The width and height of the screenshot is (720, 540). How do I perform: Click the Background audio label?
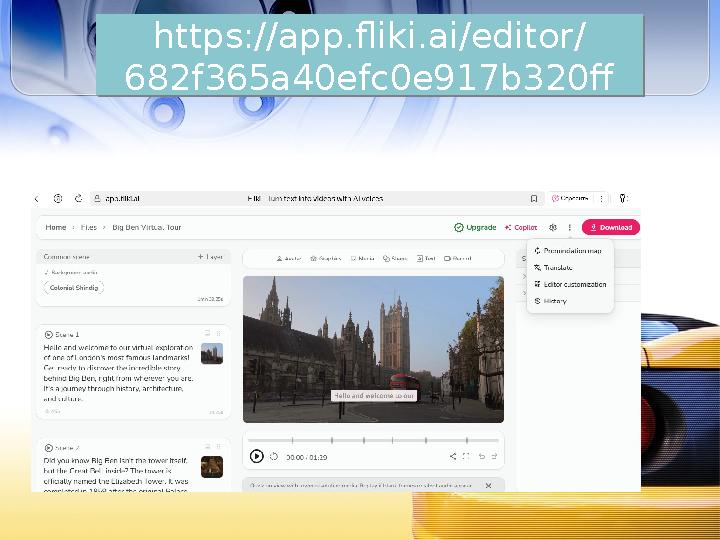tap(71, 272)
